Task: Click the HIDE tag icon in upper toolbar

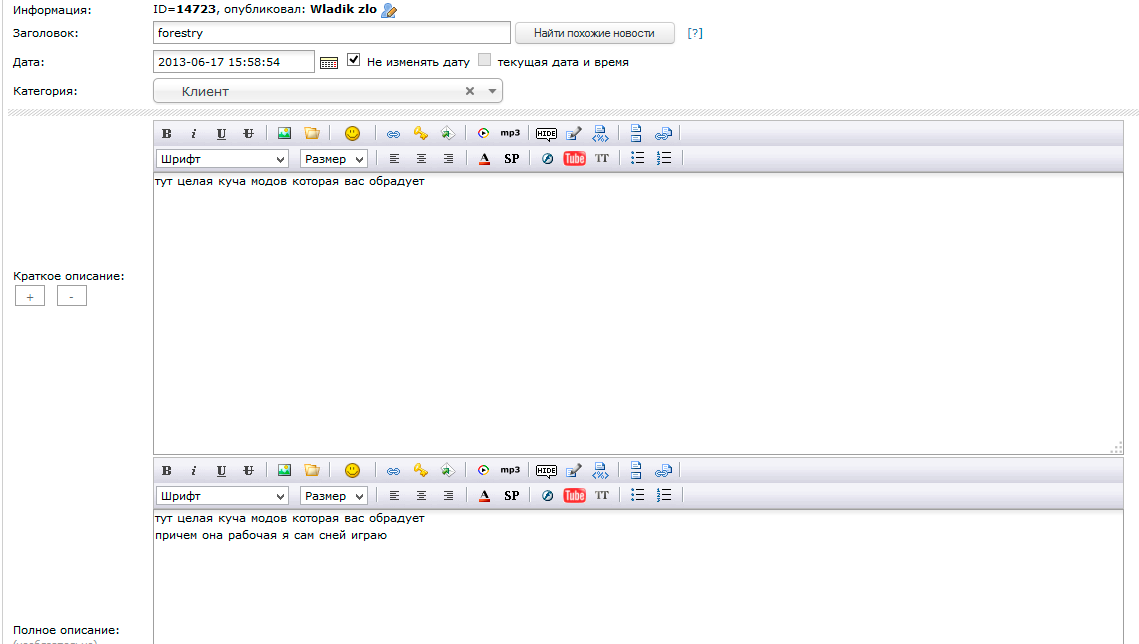Action: pyautogui.click(x=546, y=133)
